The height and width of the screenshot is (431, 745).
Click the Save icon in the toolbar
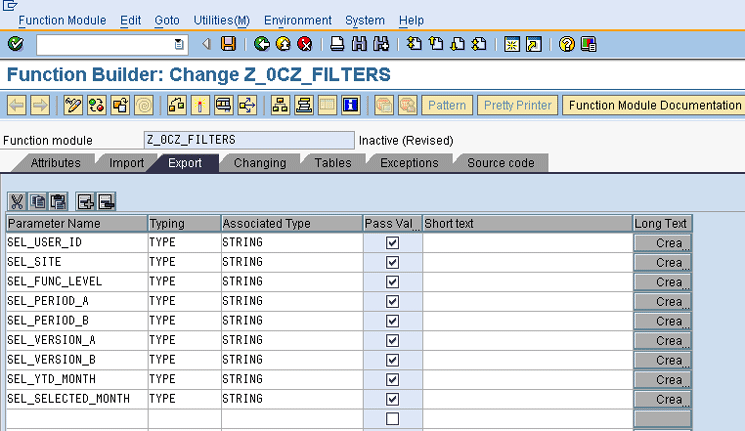(x=229, y=44)
